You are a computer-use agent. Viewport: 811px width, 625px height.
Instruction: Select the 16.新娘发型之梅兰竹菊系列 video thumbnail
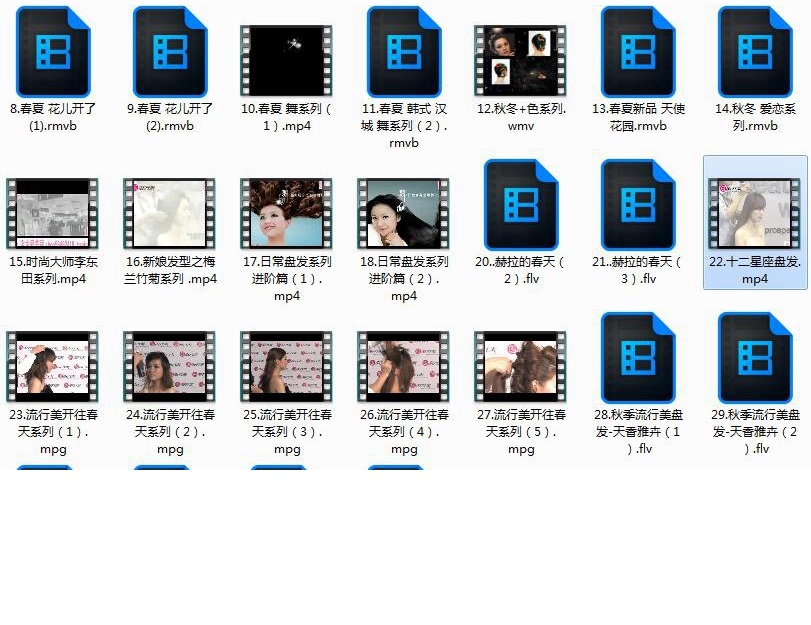click(x=169, y=213)
